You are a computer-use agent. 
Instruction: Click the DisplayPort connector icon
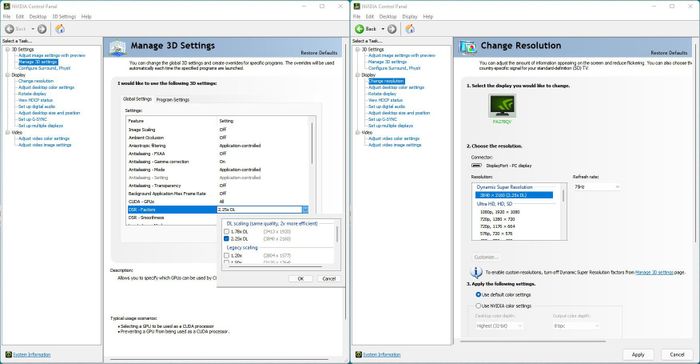pos(476,165)
